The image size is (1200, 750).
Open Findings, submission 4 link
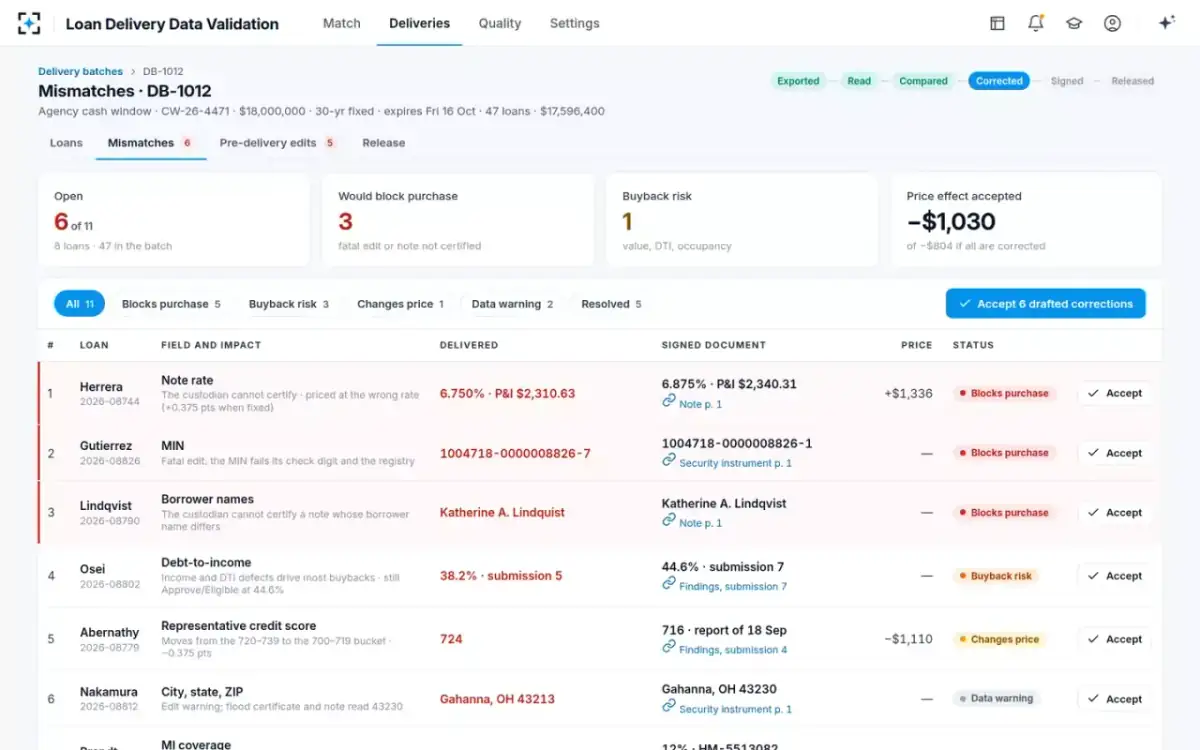[x=733, y=650]
